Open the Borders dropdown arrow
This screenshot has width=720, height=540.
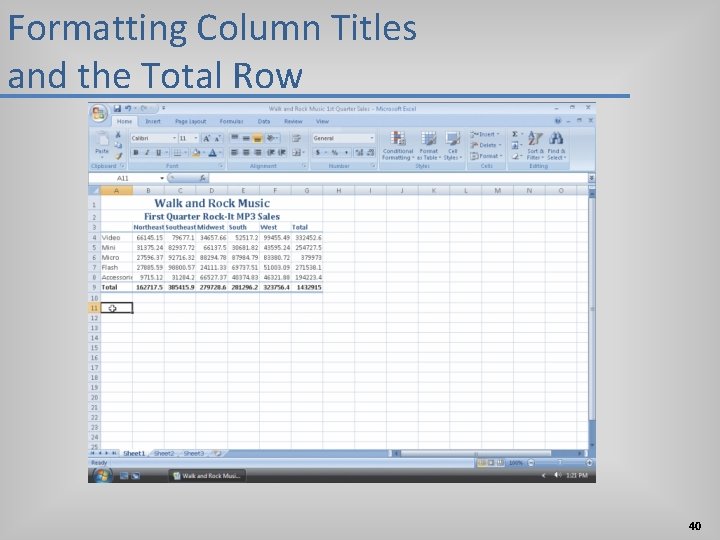[186, 152]
